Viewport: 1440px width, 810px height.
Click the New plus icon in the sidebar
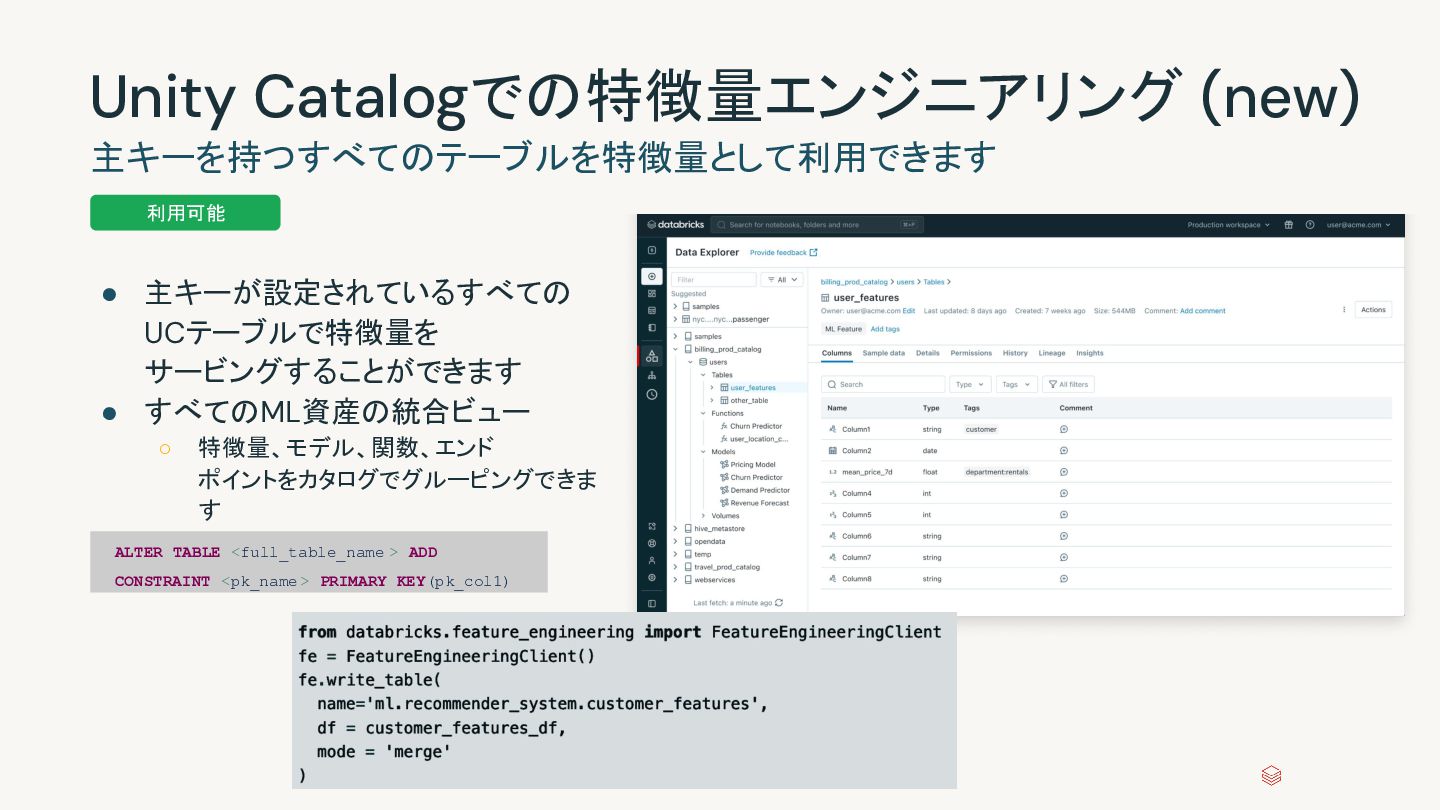652,276
